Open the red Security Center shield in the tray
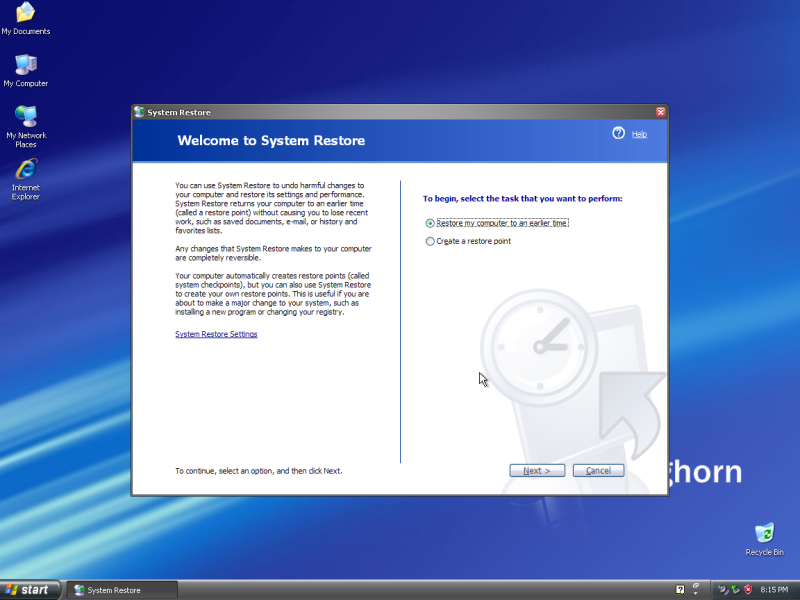Viewport: 800px width, 600px height. 748,589
